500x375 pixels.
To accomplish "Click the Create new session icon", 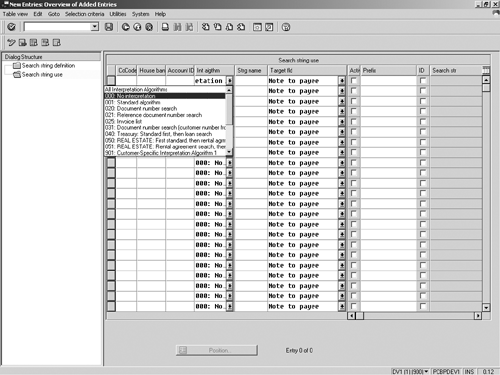I will coord(257,27).
